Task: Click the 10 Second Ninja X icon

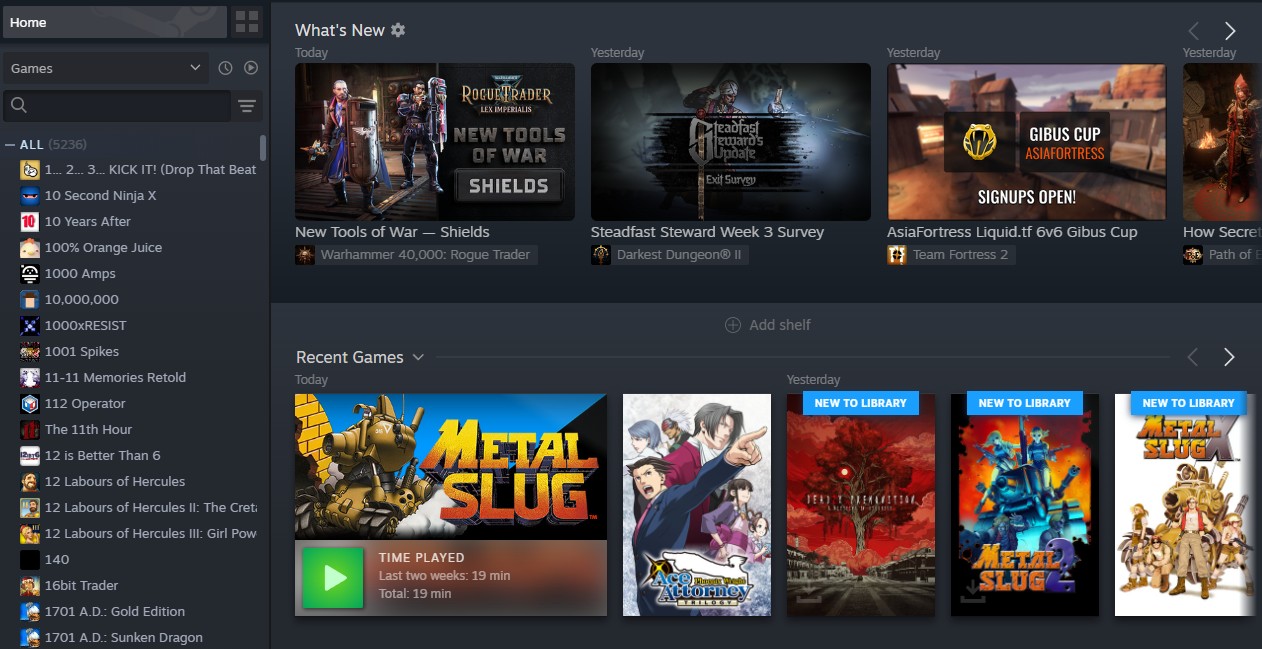Action: point(30,196)
